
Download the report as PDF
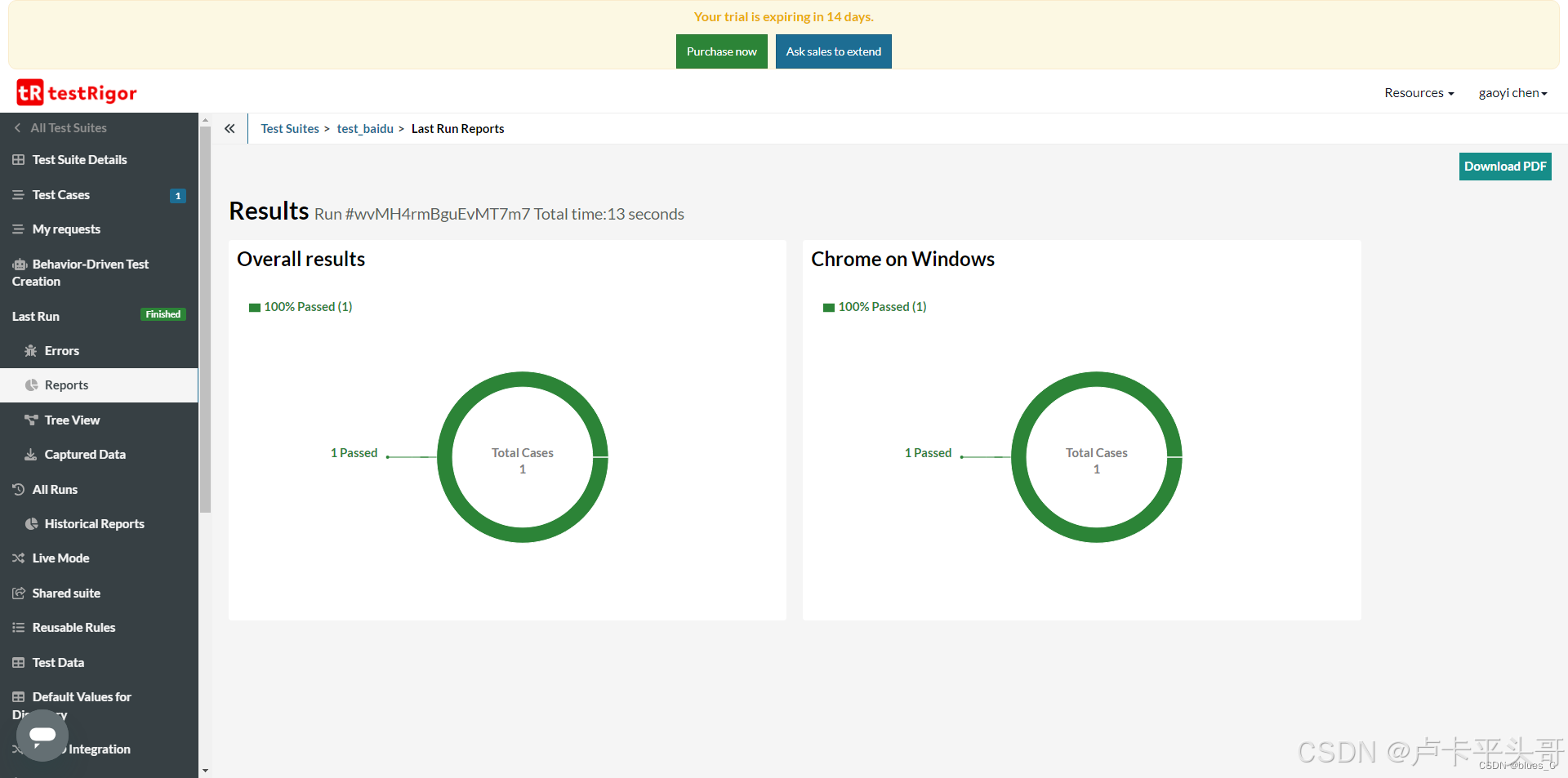(1505, 167)
